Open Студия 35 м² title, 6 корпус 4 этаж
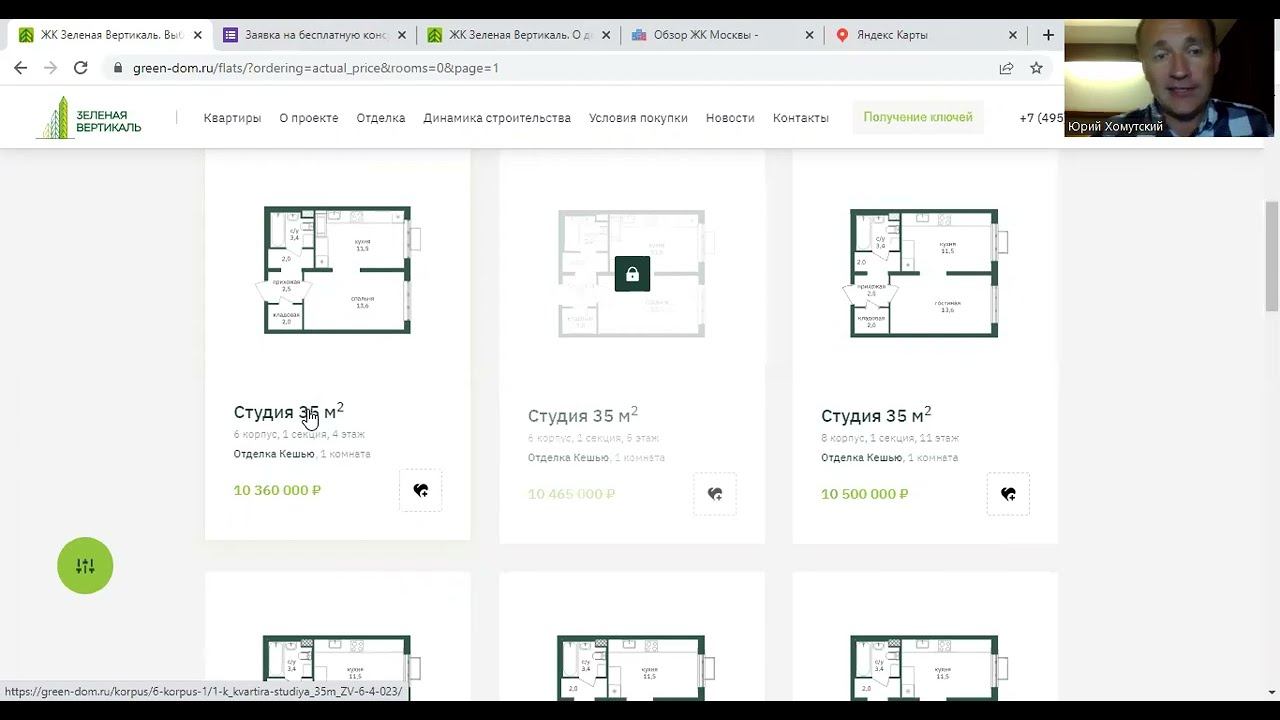Image resolution: width=1280 pixels, height=720 pixels. 289,411
